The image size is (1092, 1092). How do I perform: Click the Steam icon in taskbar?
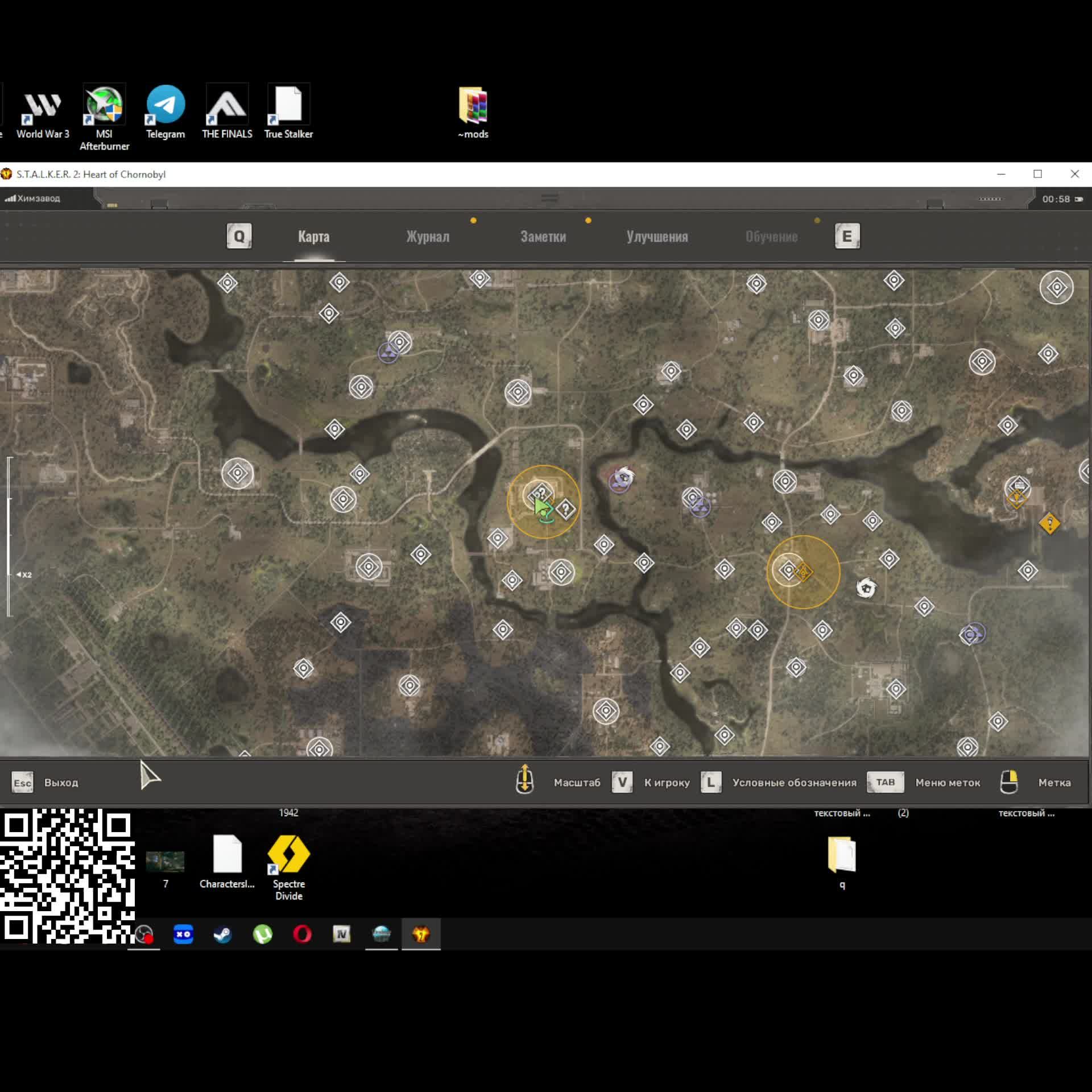[222, 934]
